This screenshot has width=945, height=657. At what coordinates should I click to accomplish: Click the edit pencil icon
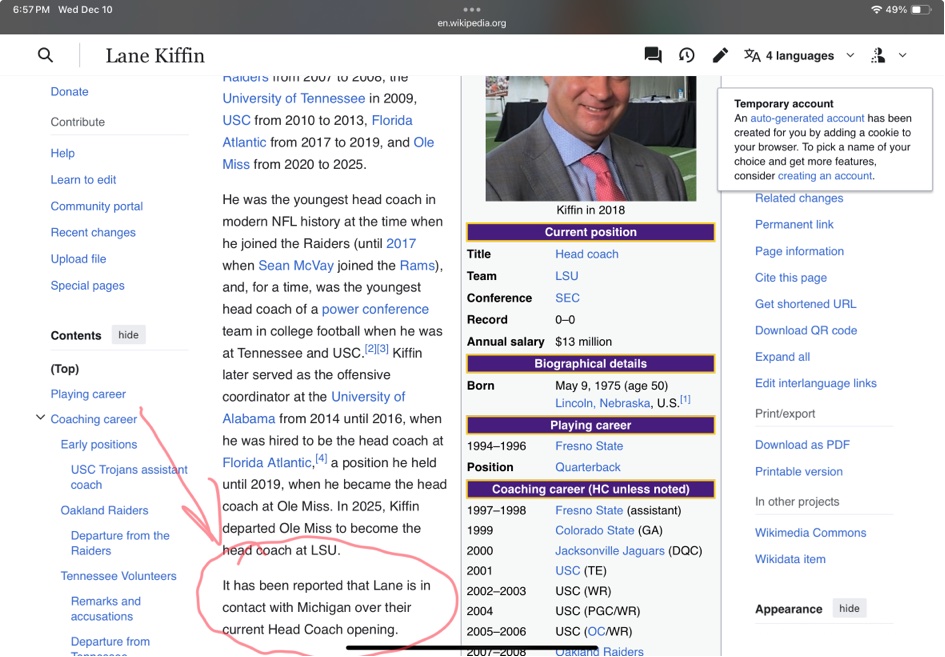pos(720,55)
